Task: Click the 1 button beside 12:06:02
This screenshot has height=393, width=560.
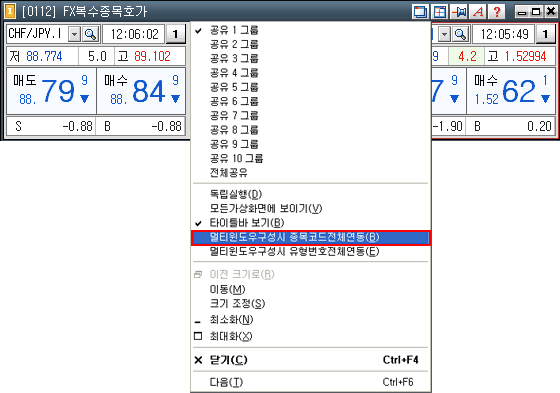Action: pos(175,34)
